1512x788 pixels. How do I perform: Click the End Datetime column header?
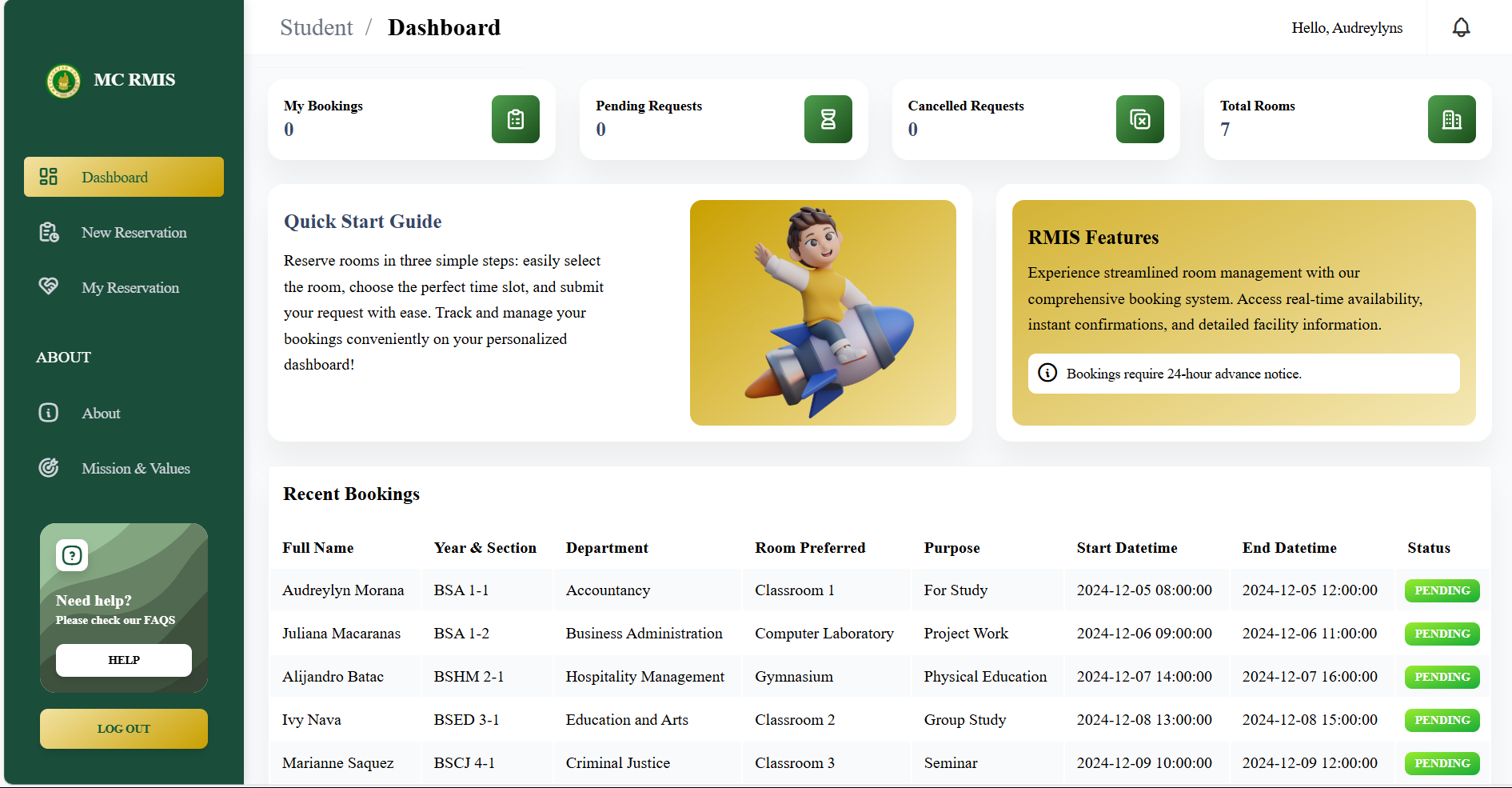click(1290, 548)
